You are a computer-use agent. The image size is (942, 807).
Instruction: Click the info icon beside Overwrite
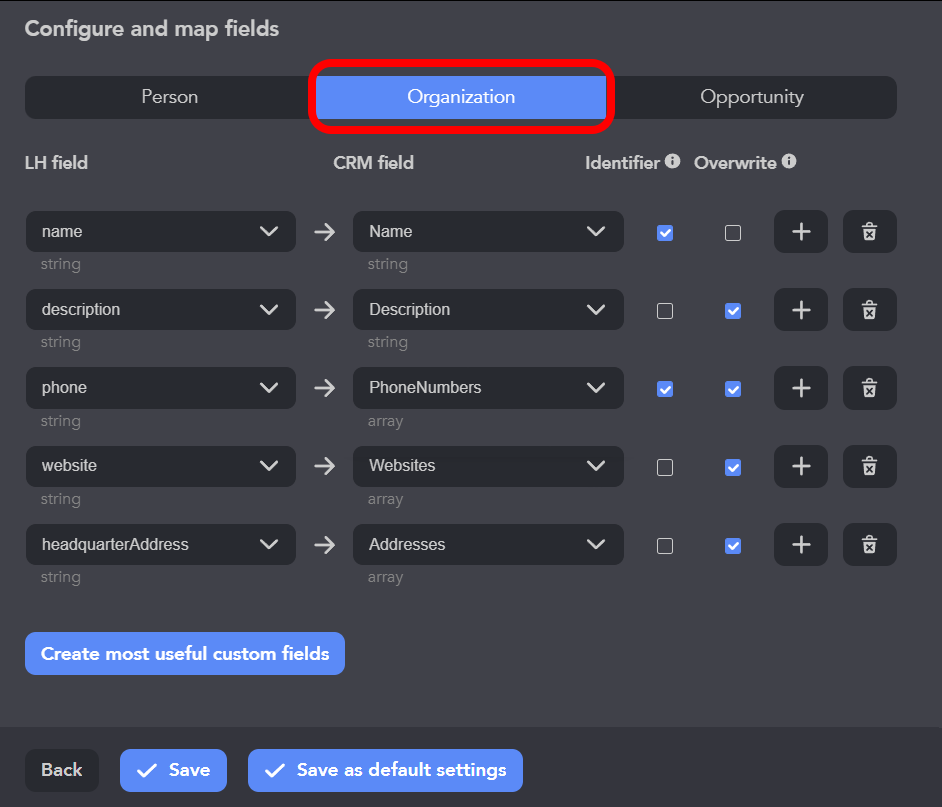coord(789,161)
